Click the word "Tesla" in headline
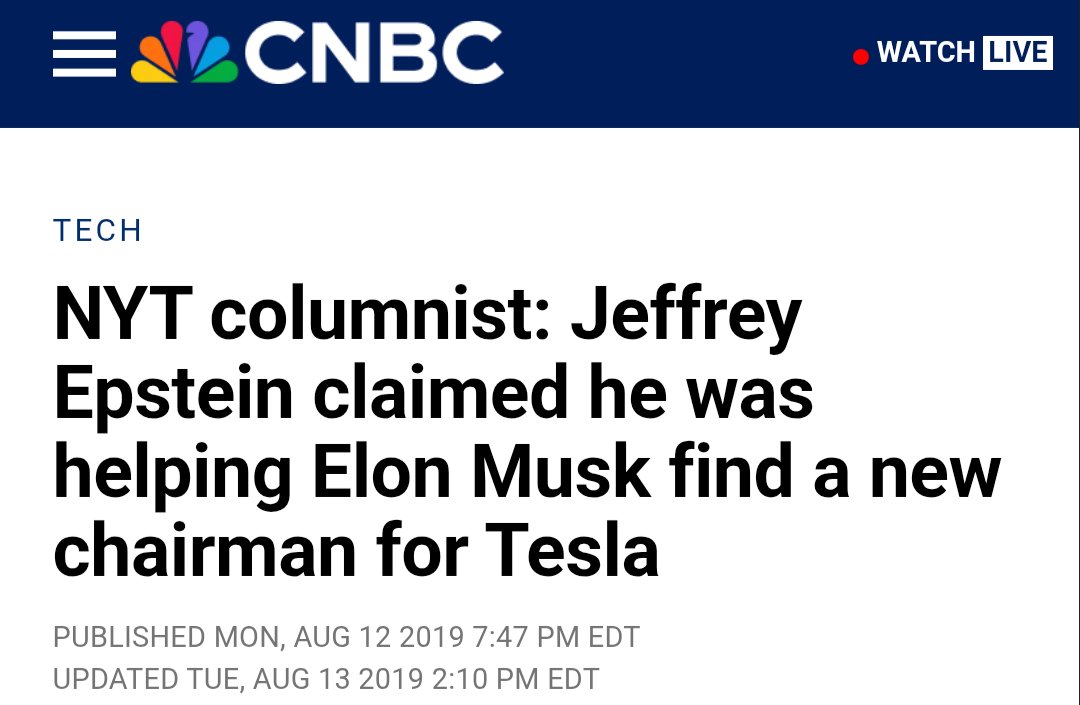1080x705 pixels. click(x=572, y=551)
